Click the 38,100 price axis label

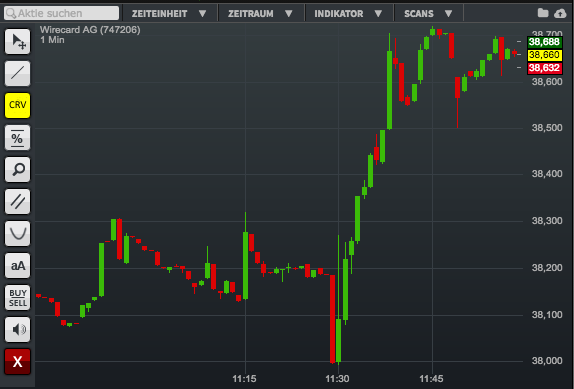547,315
